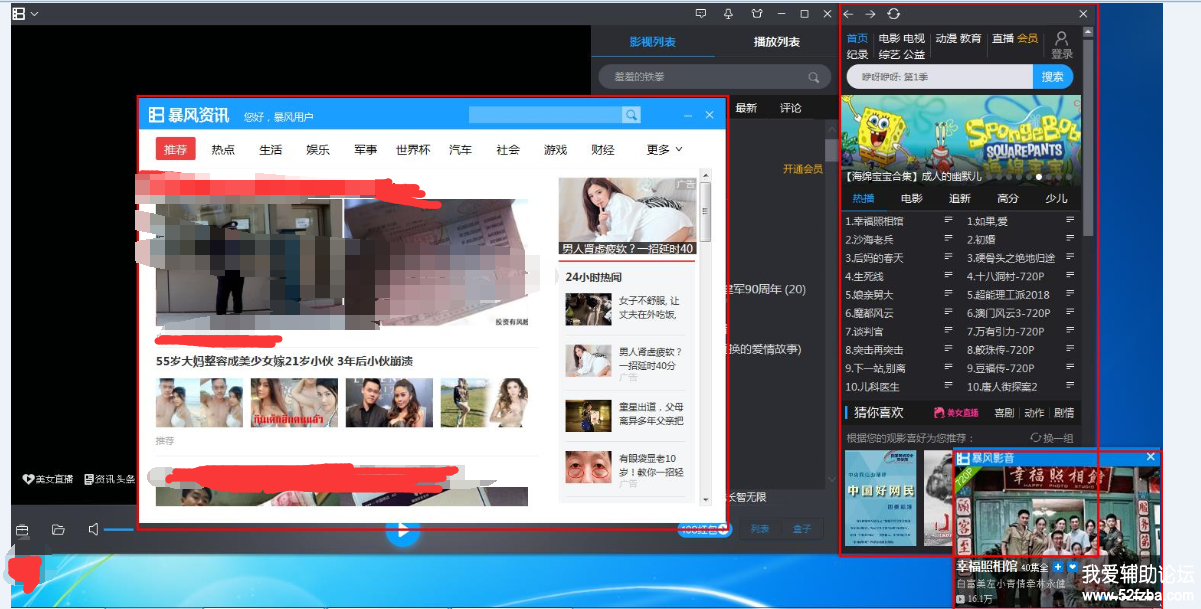
Task: Go back in the side browser panel
Action: 849,14
